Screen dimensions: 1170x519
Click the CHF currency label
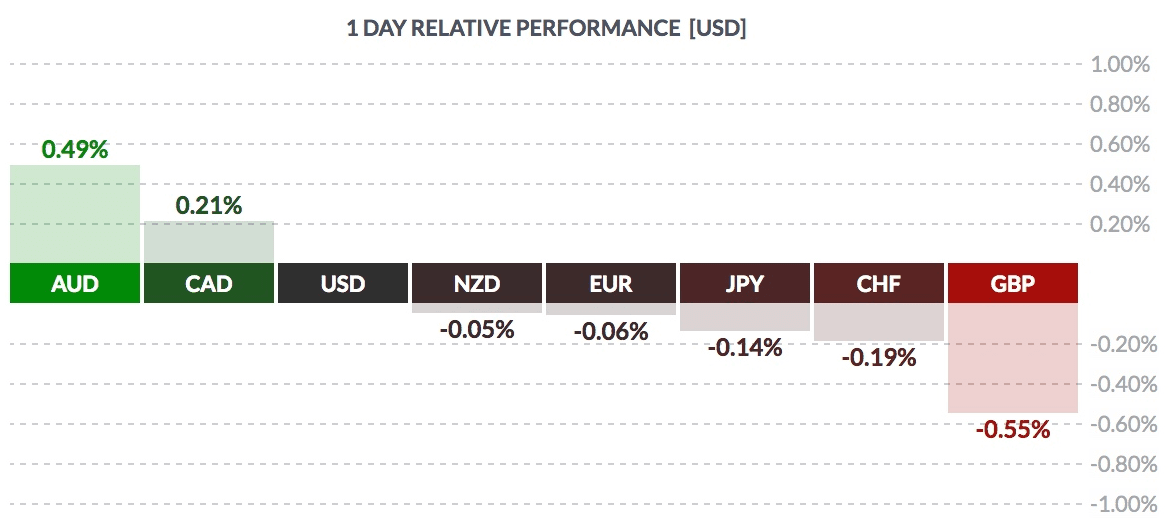click(x=879, y=283)
